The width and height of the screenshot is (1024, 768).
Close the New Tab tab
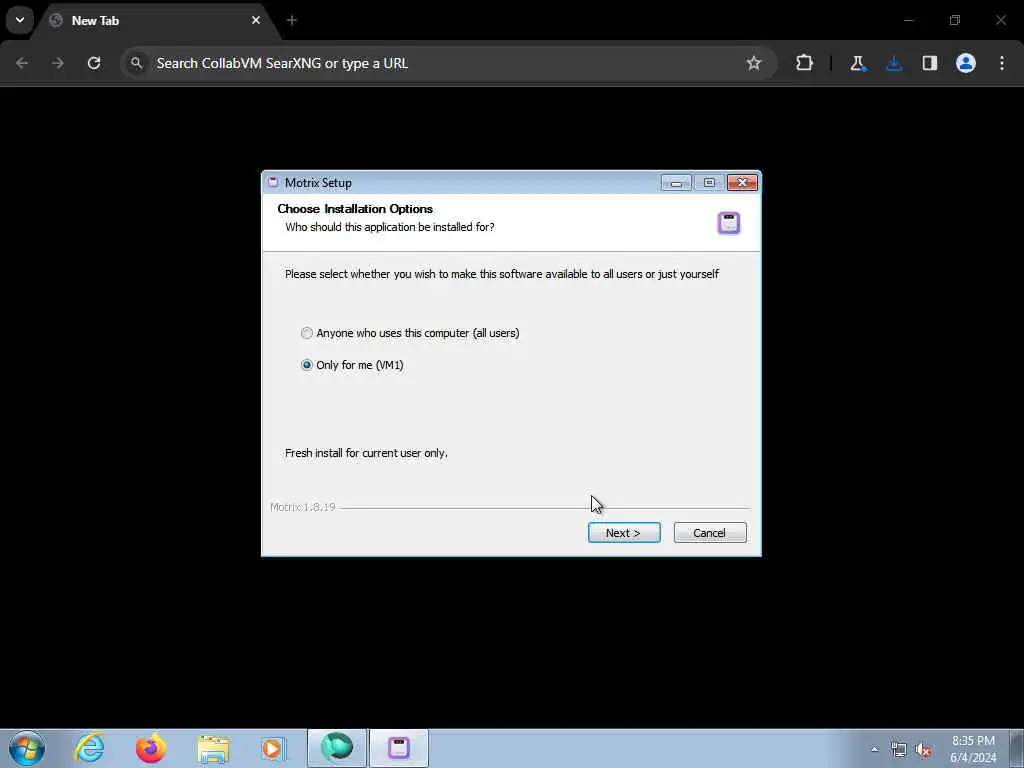pos(256,20)
